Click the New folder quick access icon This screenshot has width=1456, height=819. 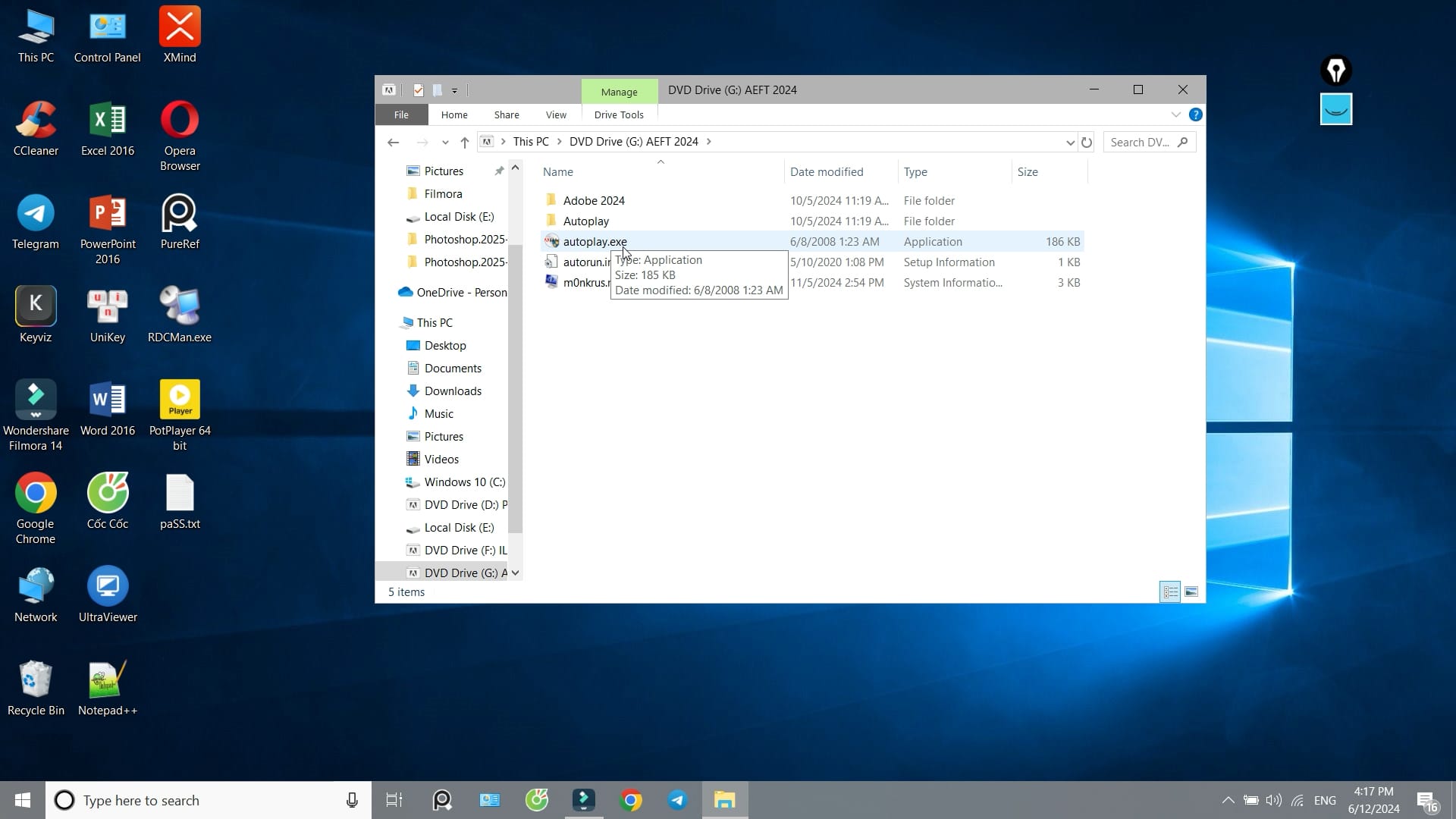coord(438,90)
